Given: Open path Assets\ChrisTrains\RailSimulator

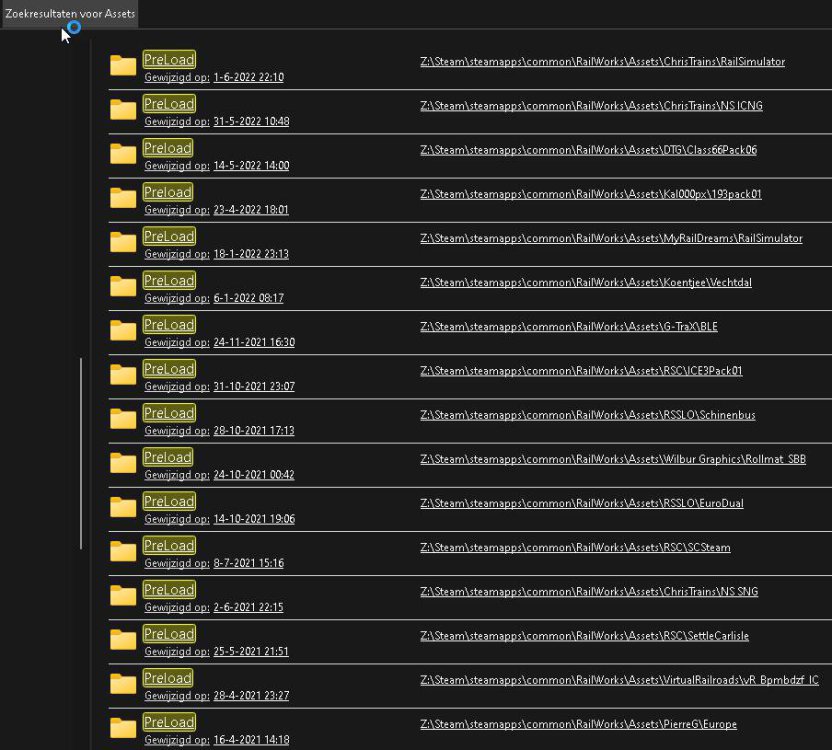Looking at the screenshot, I should [602, 62].
